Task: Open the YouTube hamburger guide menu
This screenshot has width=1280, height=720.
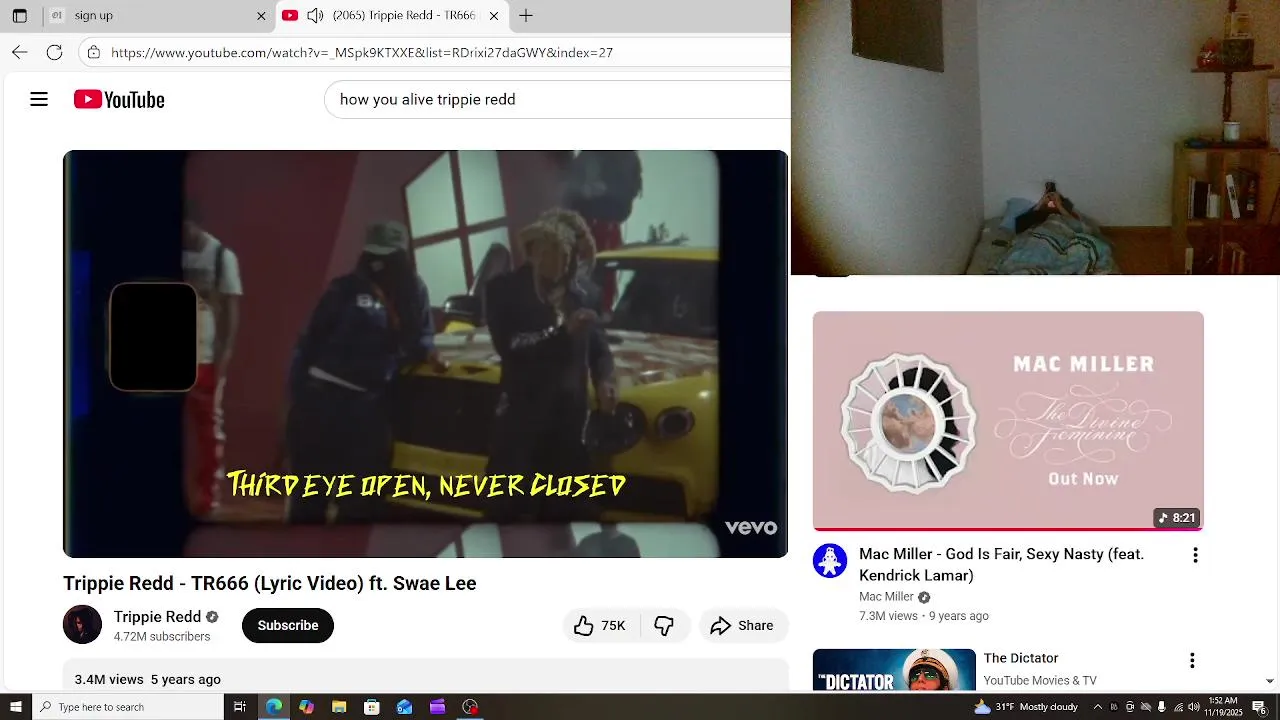Action: (39, 99)
